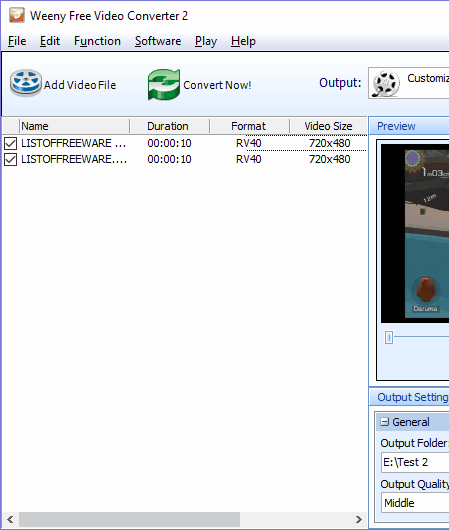
Task: Click the scroll right arrow of file list
Action: 359,519
